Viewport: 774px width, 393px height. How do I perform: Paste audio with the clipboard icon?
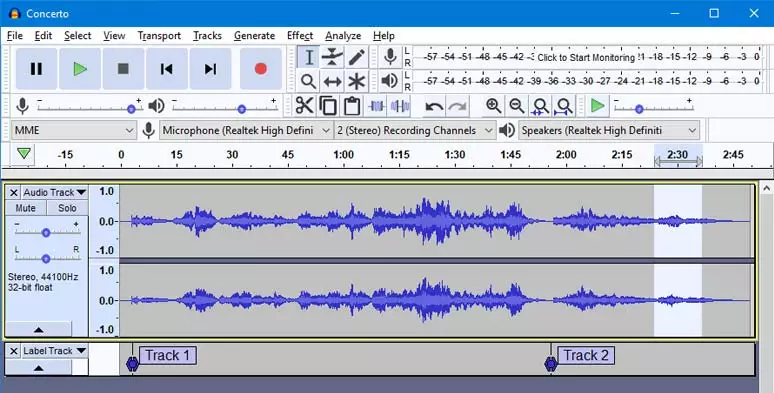[351, 106]
